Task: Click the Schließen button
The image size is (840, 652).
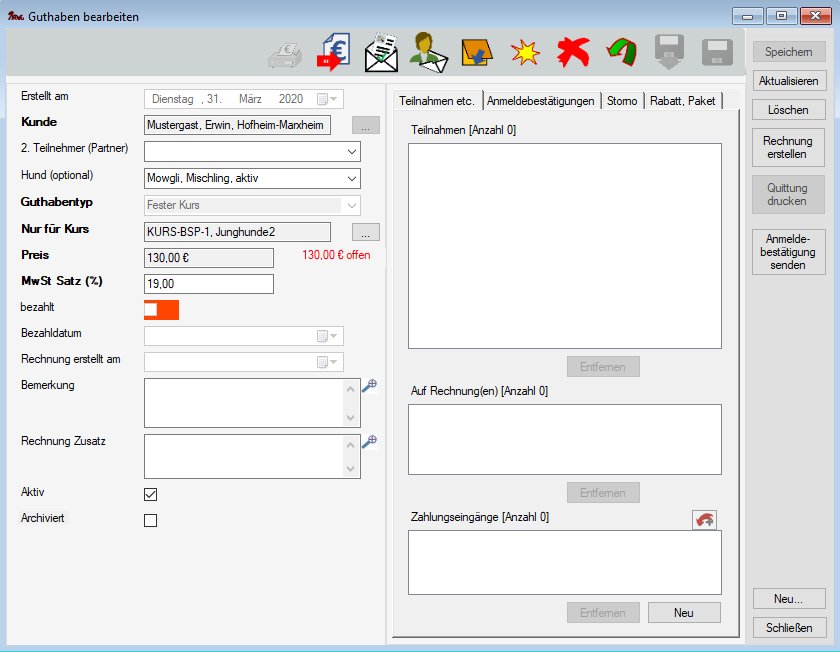Action: coord(789,628)
